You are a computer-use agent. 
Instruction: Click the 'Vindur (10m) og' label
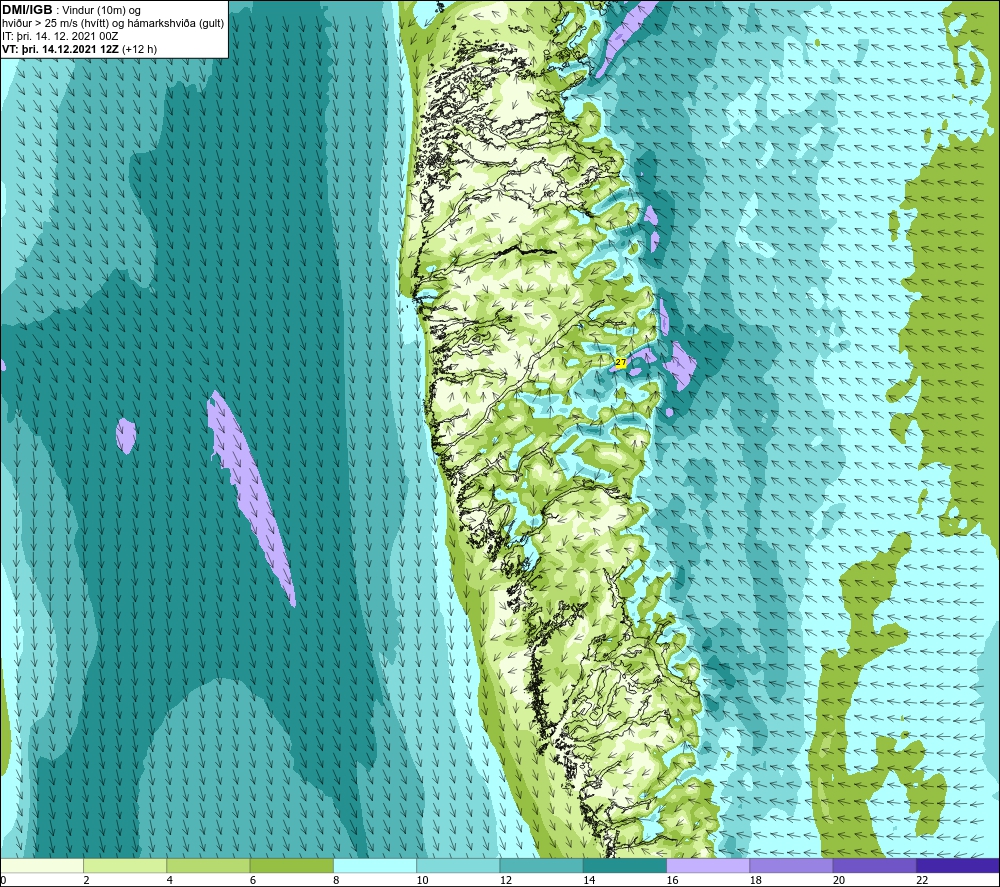103,10
